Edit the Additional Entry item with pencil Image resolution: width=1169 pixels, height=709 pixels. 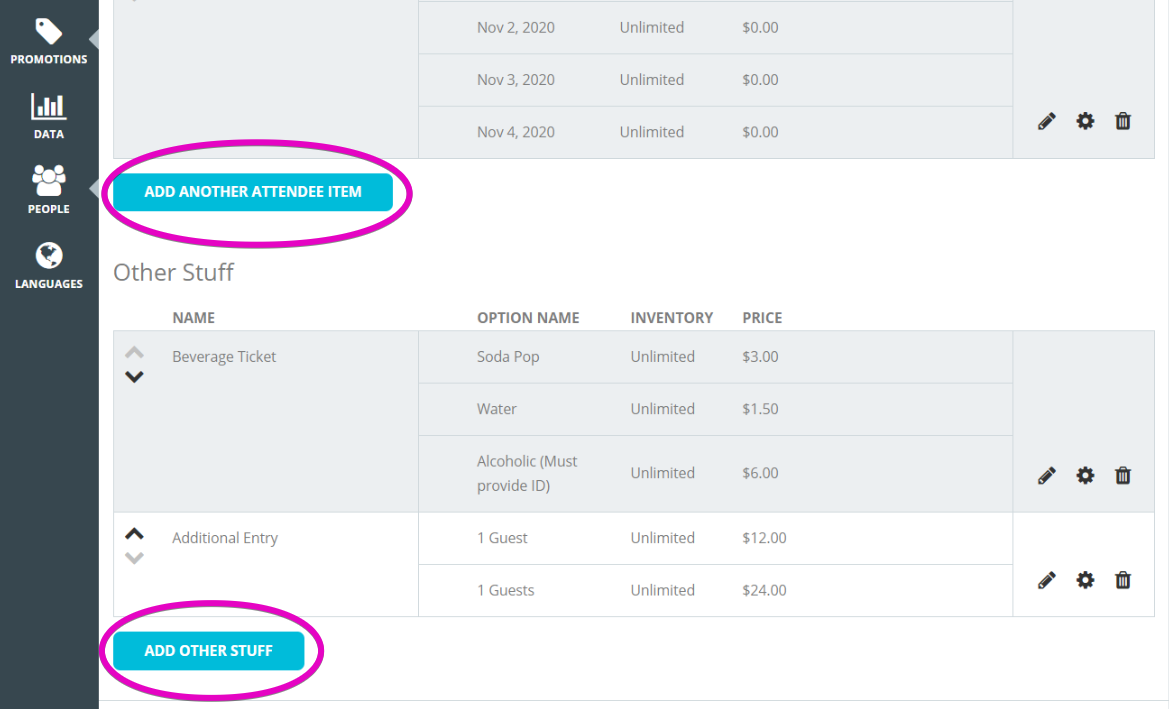click(x=1047, y=580)
